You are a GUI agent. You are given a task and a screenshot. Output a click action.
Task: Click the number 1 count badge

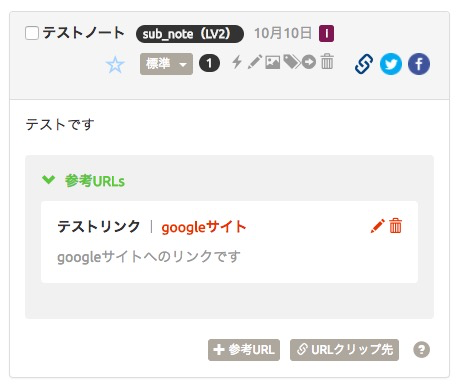(x=209, y=63)
